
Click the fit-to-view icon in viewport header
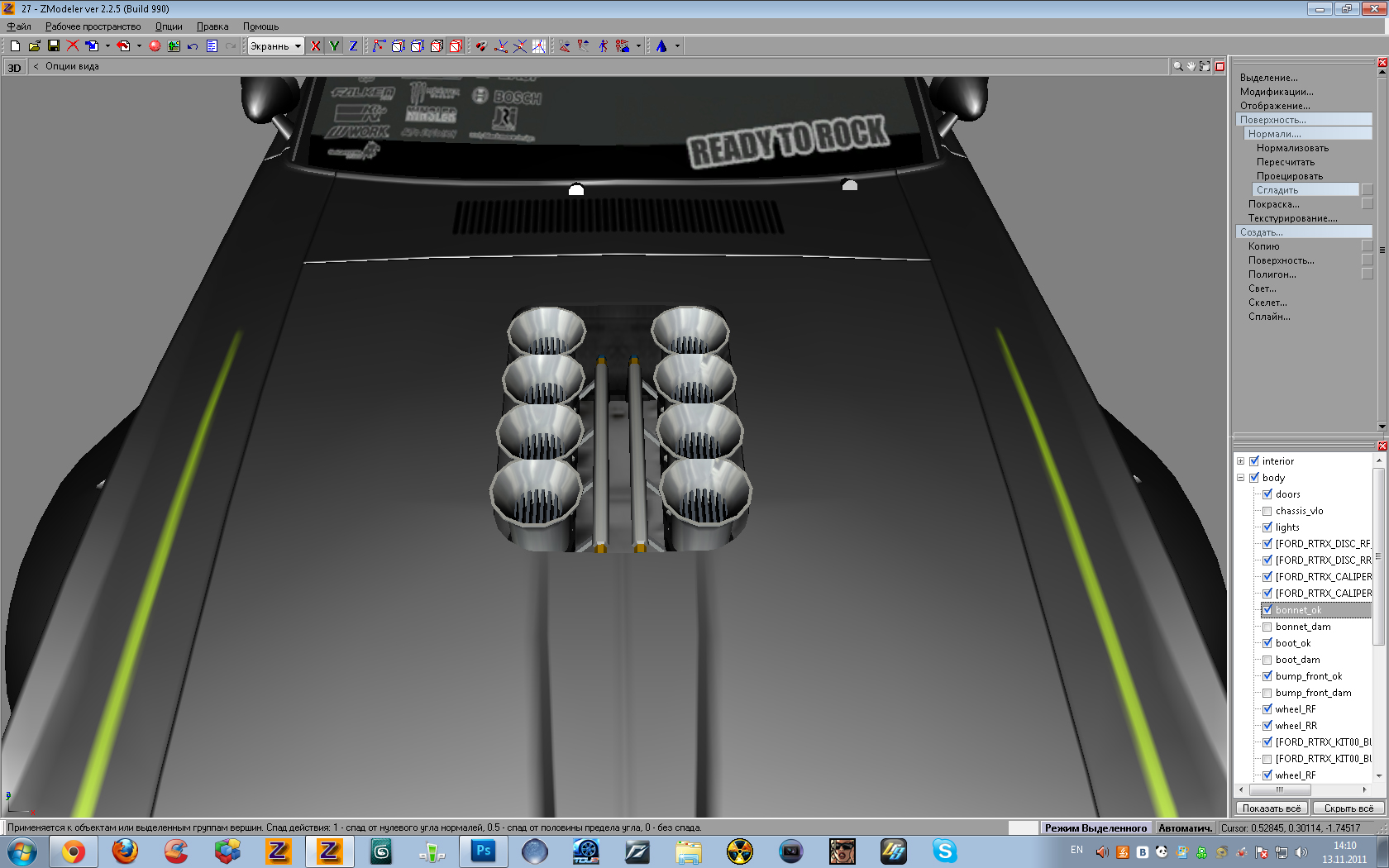[x=1205, y=66]
